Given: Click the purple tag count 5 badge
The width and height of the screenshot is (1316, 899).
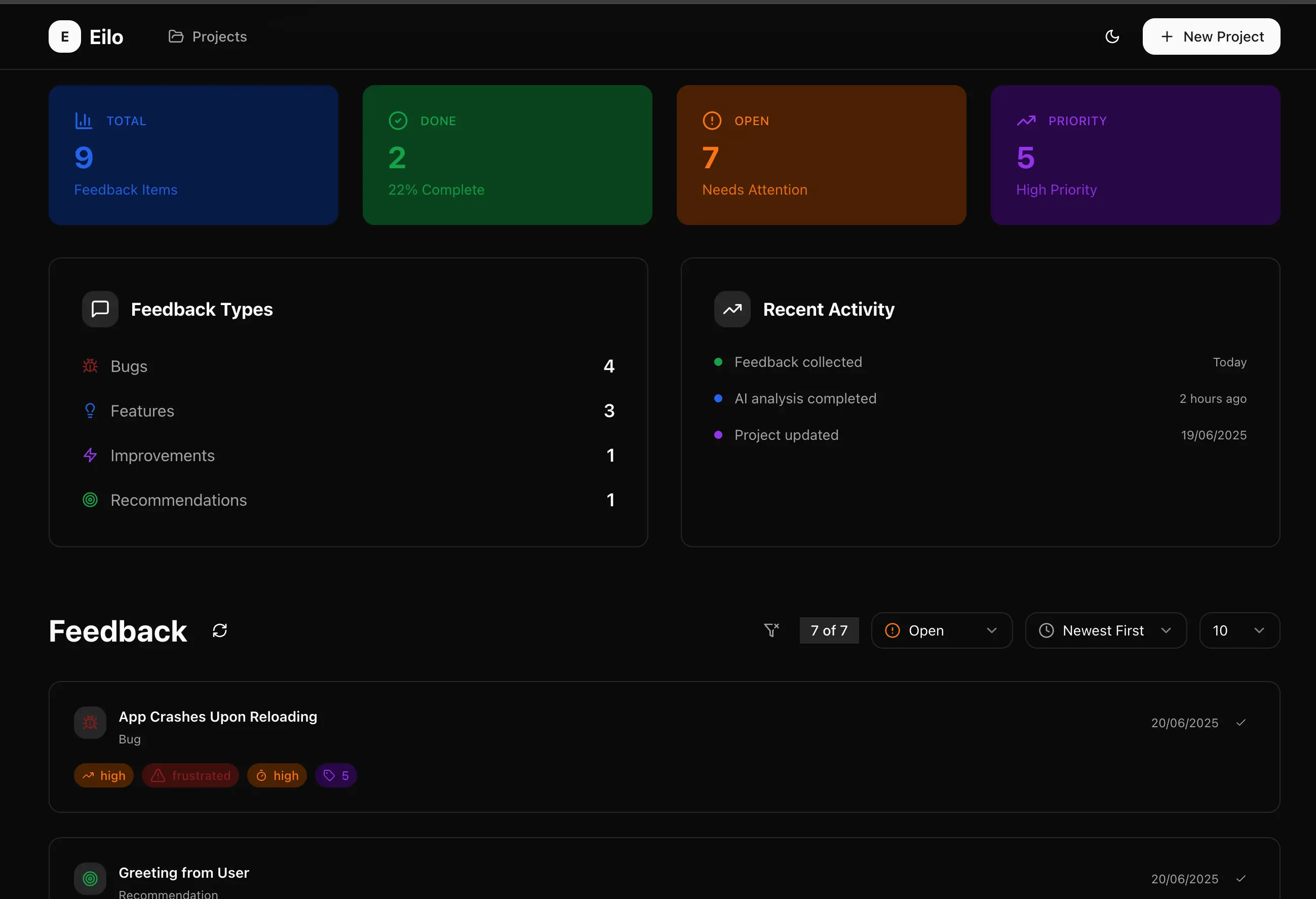Looking at the screenshot, I should [336, 775].
